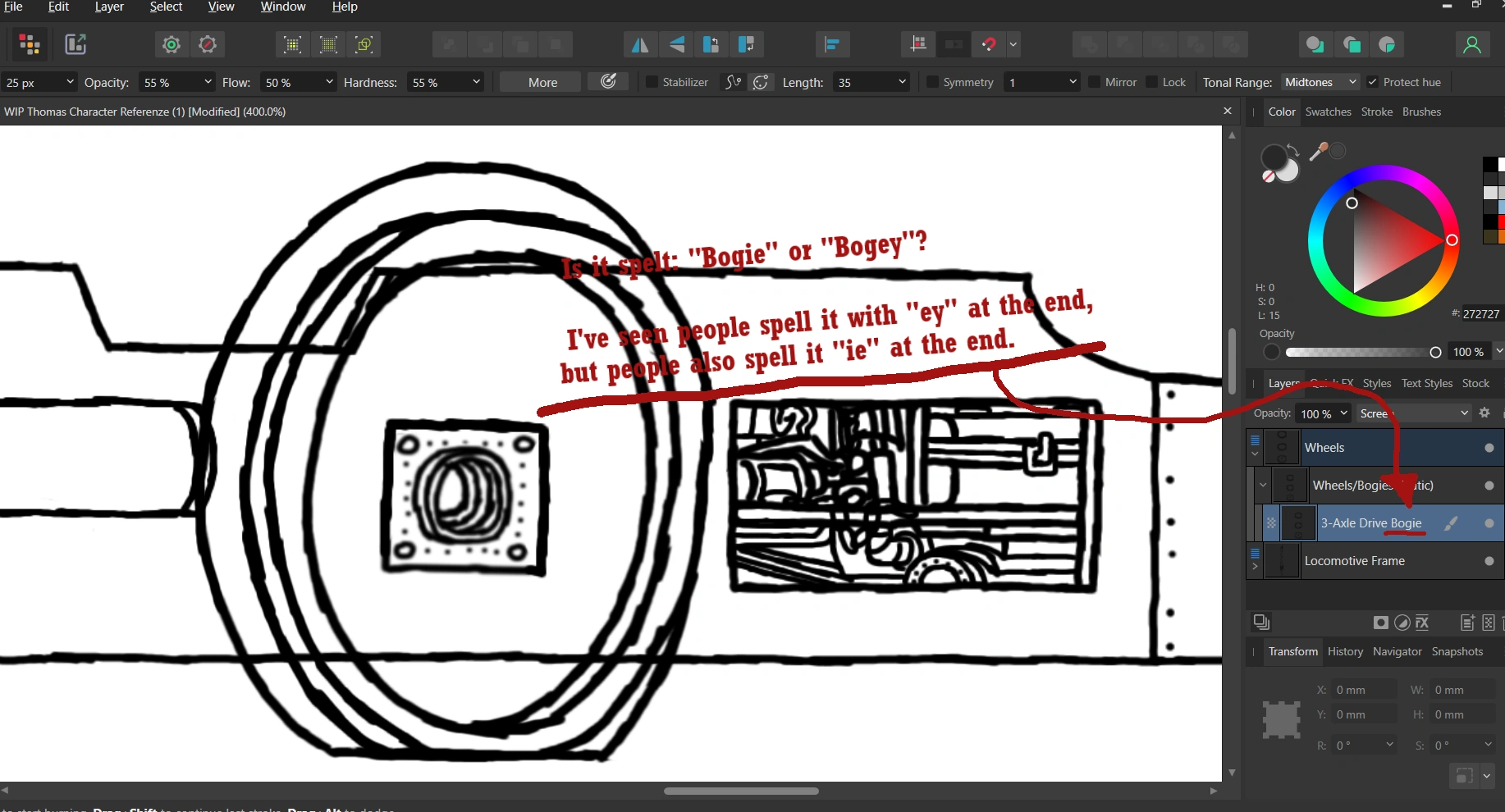Click the color Opacity slider handle
The width and height of the screenshot is (1505, 812).
click(x=1435, y=352)
